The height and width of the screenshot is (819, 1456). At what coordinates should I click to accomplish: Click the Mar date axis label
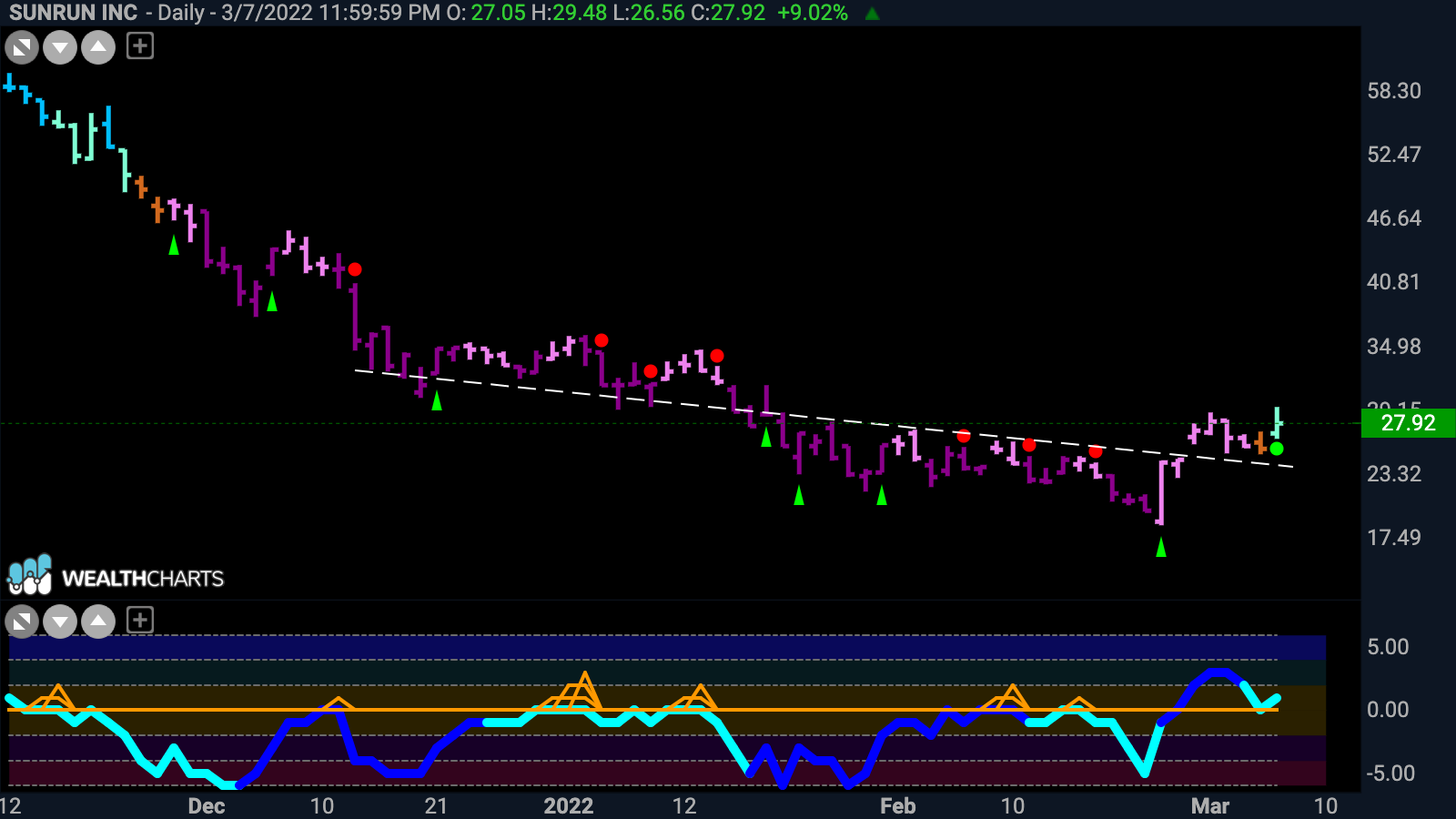[x=1210, y=805]
